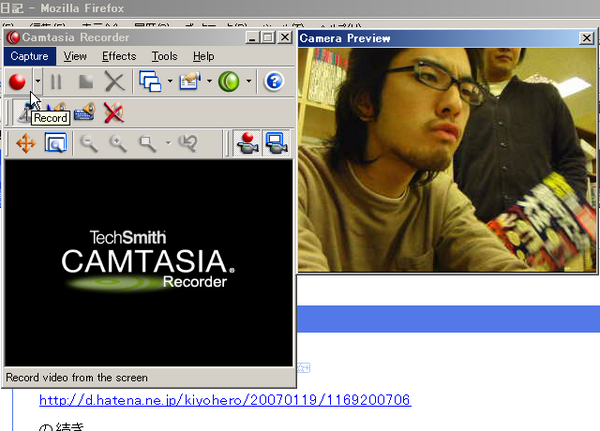Close the Camera Preview window

(x=586, y=38)
